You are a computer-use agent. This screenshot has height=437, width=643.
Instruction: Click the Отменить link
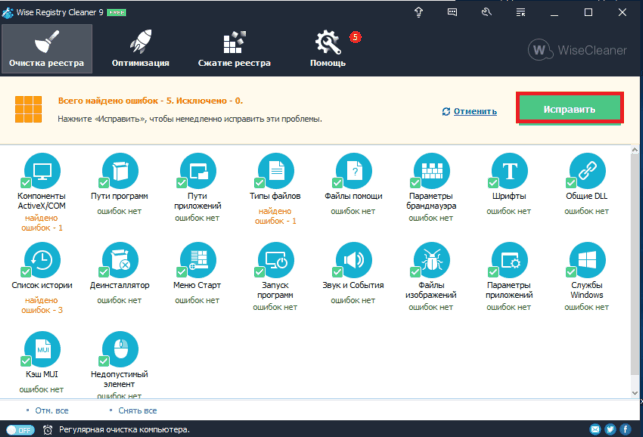(475, 111)
